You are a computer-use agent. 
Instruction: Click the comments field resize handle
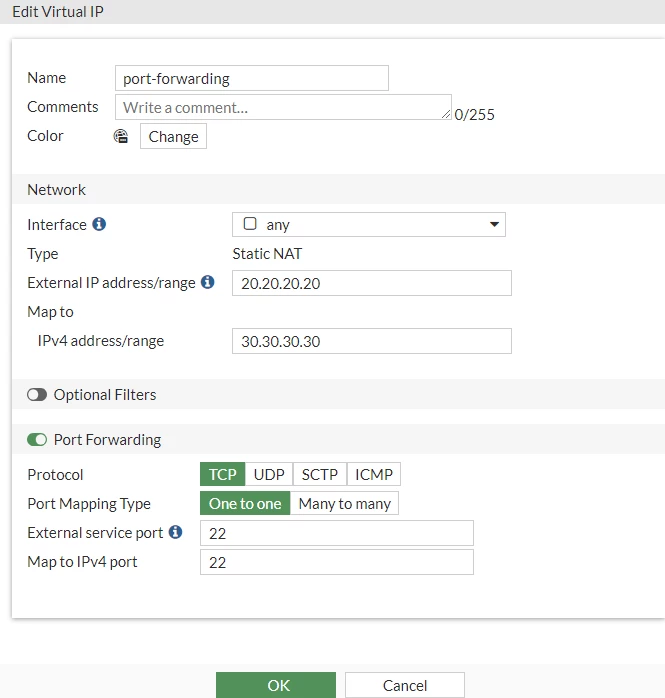[x=446, y=114]
